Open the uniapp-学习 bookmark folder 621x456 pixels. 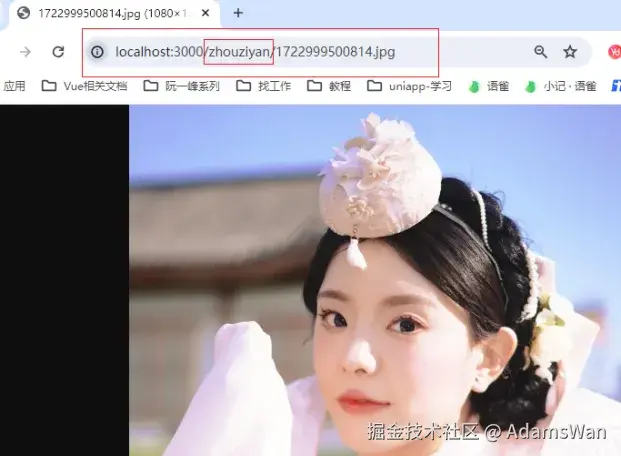[x=409, y=86]
